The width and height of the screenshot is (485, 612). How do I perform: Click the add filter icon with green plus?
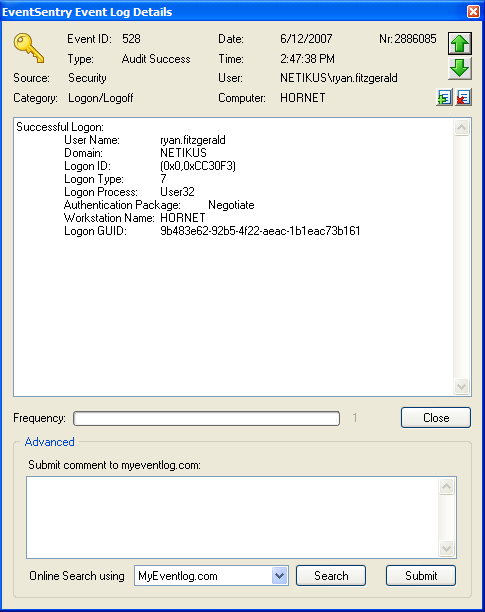[x=444, y=97]
